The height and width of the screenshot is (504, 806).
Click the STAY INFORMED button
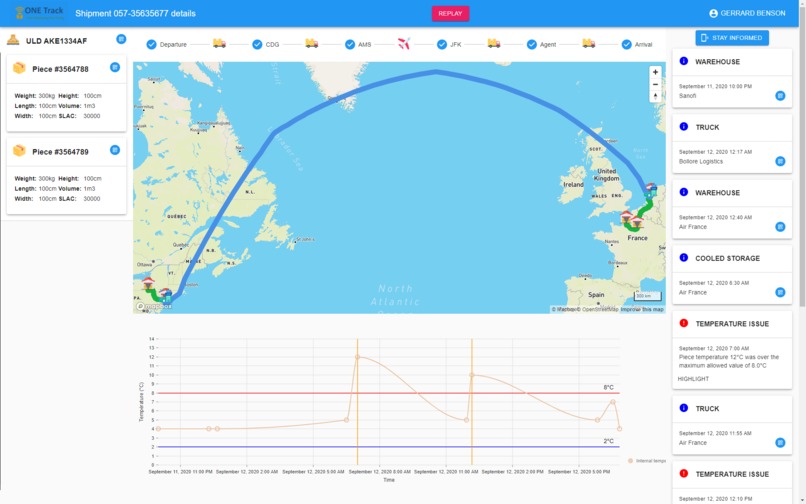pyautogui.click(x=732, y=38)
